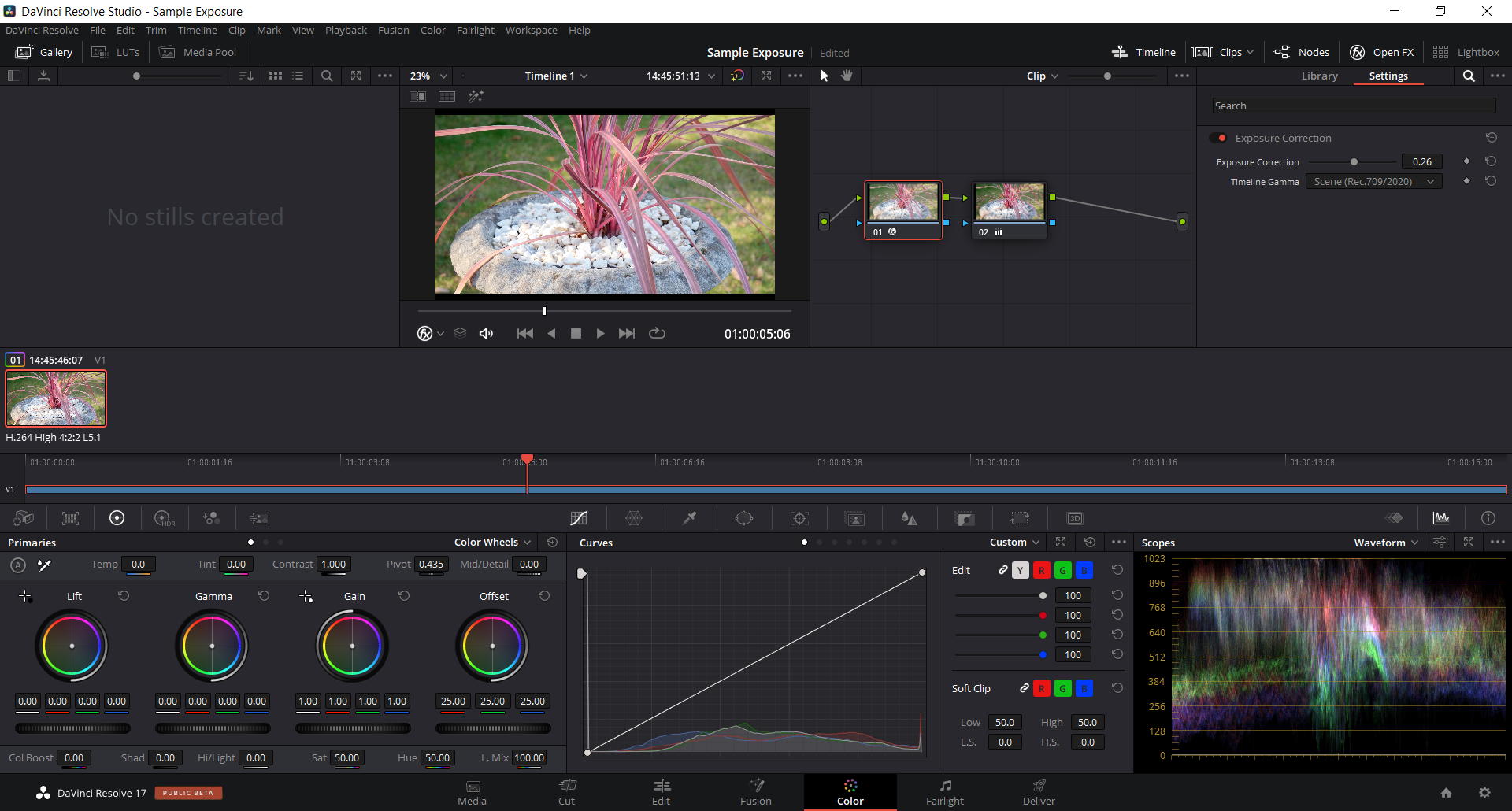Open the Curves Custom mode dropdown
The height and width of the screenshot is (811, 1512).
tap(1015, 542)
